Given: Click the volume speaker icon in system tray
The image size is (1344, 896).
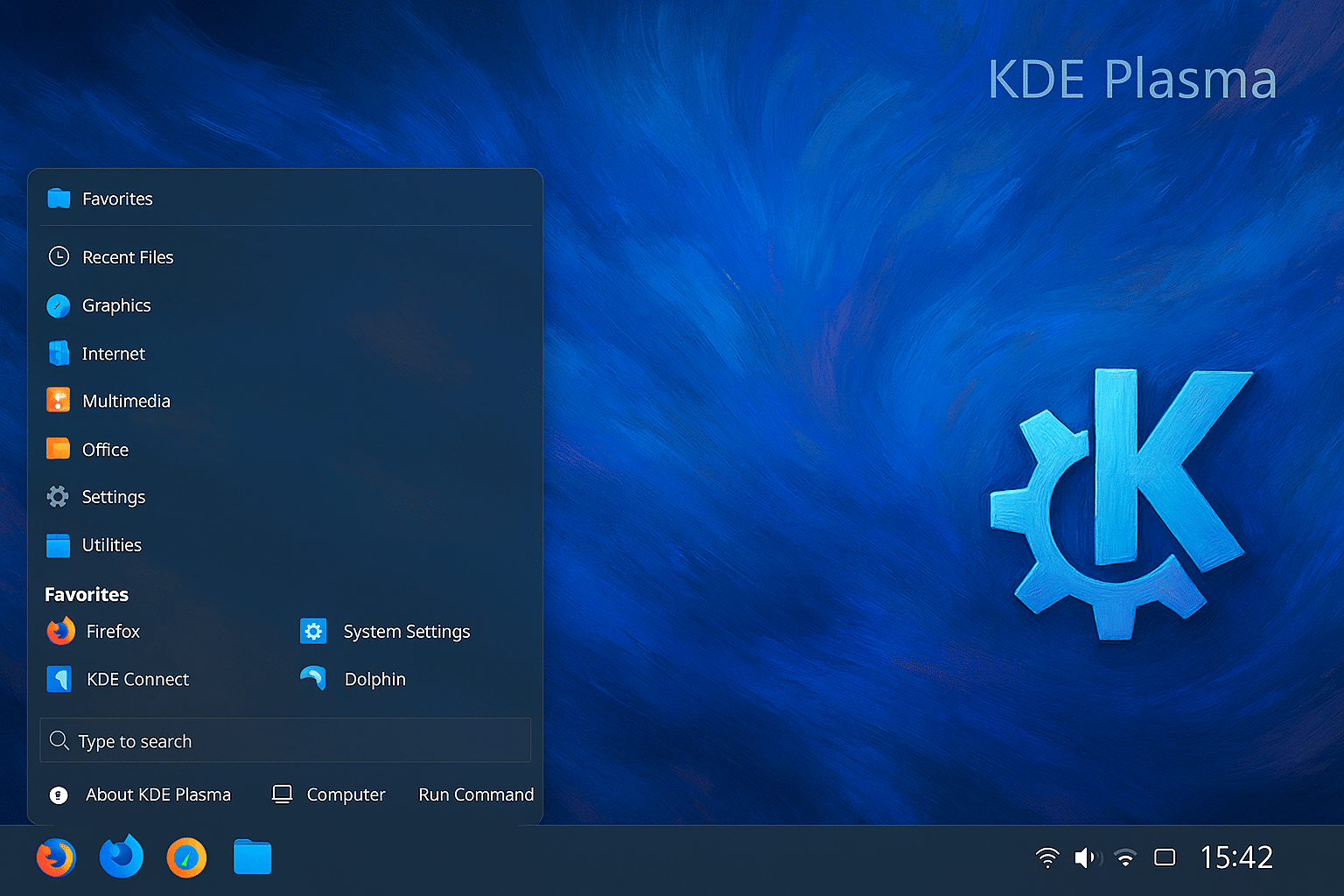Looking at the screenshot, I should 1087,857.
